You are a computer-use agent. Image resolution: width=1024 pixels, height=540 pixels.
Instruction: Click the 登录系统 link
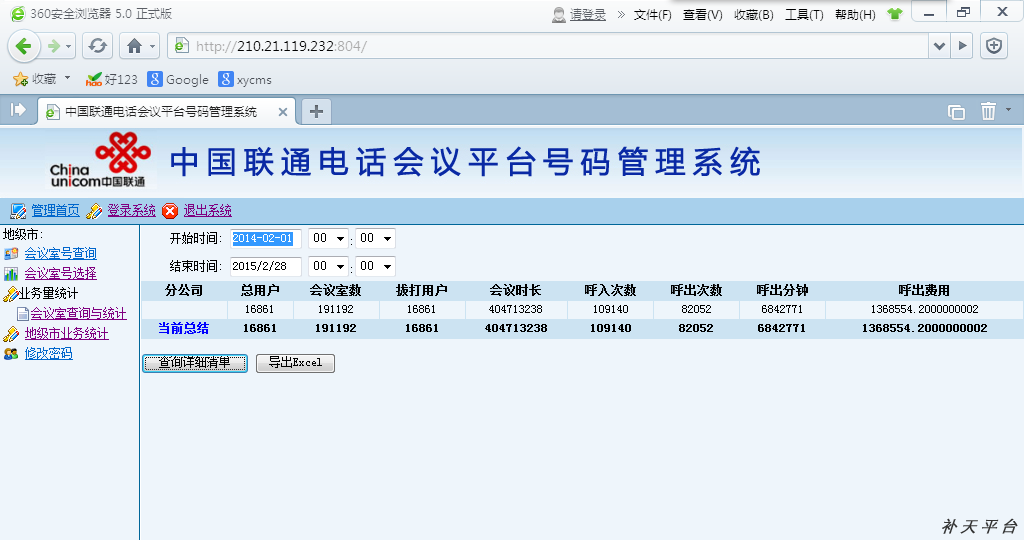(131, 210)
